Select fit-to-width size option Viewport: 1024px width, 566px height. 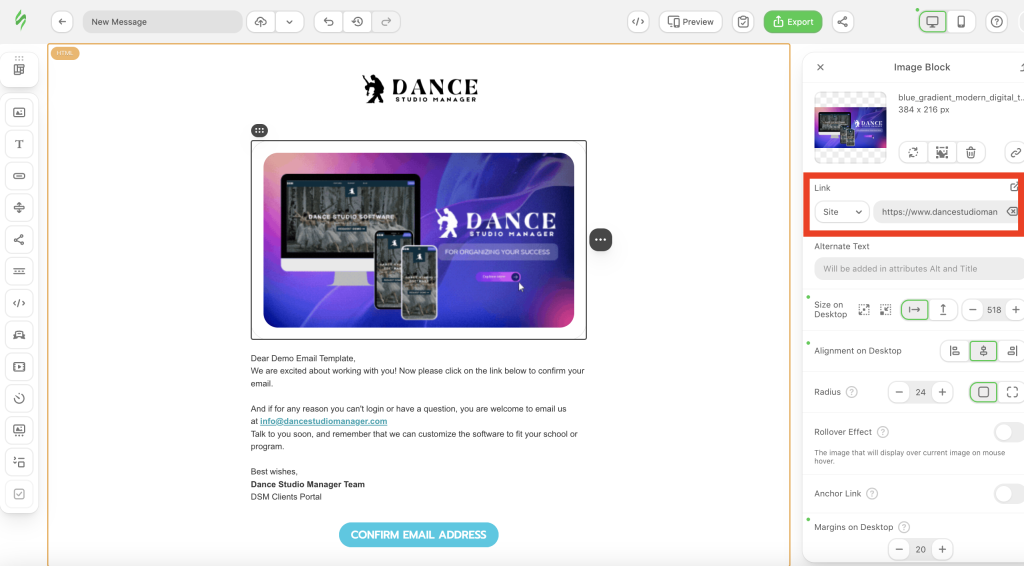click(914, 309)
